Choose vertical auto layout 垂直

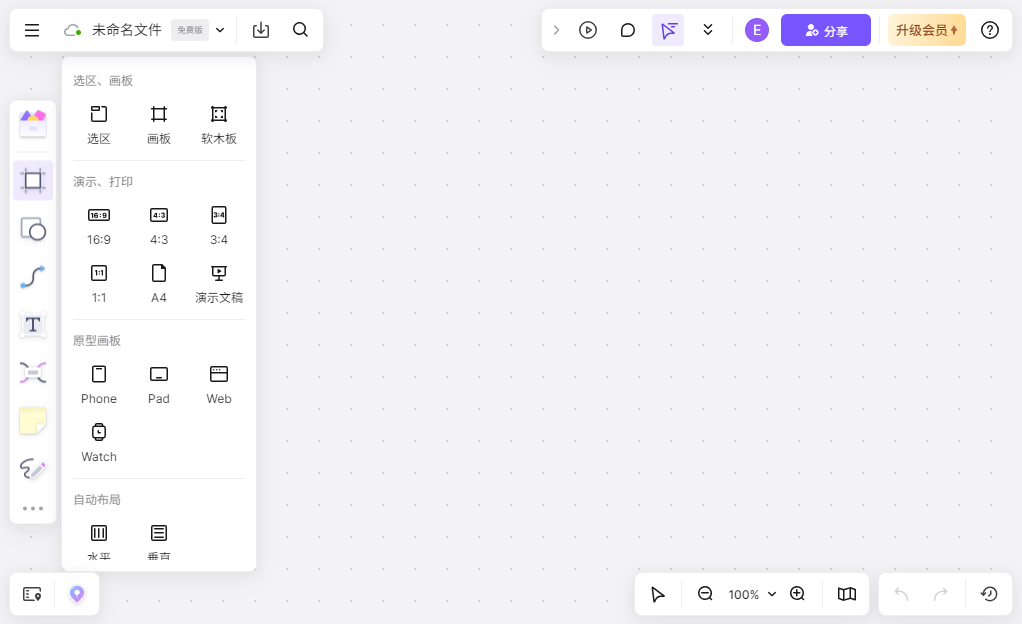[159, 542]
